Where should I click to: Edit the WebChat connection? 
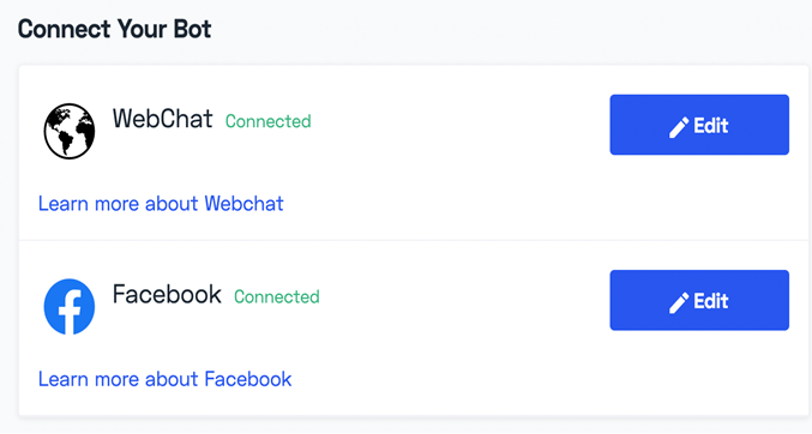coord(699,125)
